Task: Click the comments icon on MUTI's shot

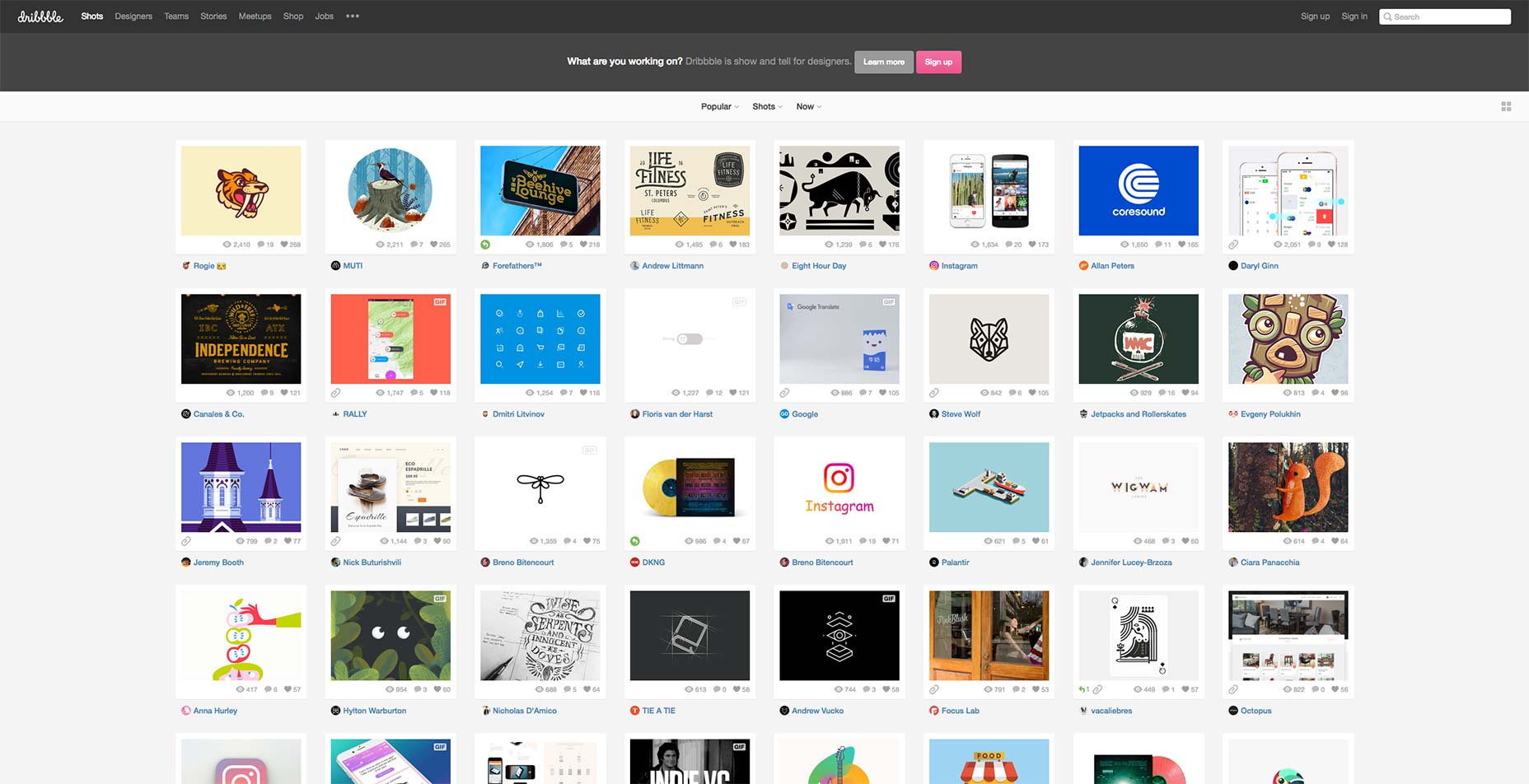Action: point(413,245)
